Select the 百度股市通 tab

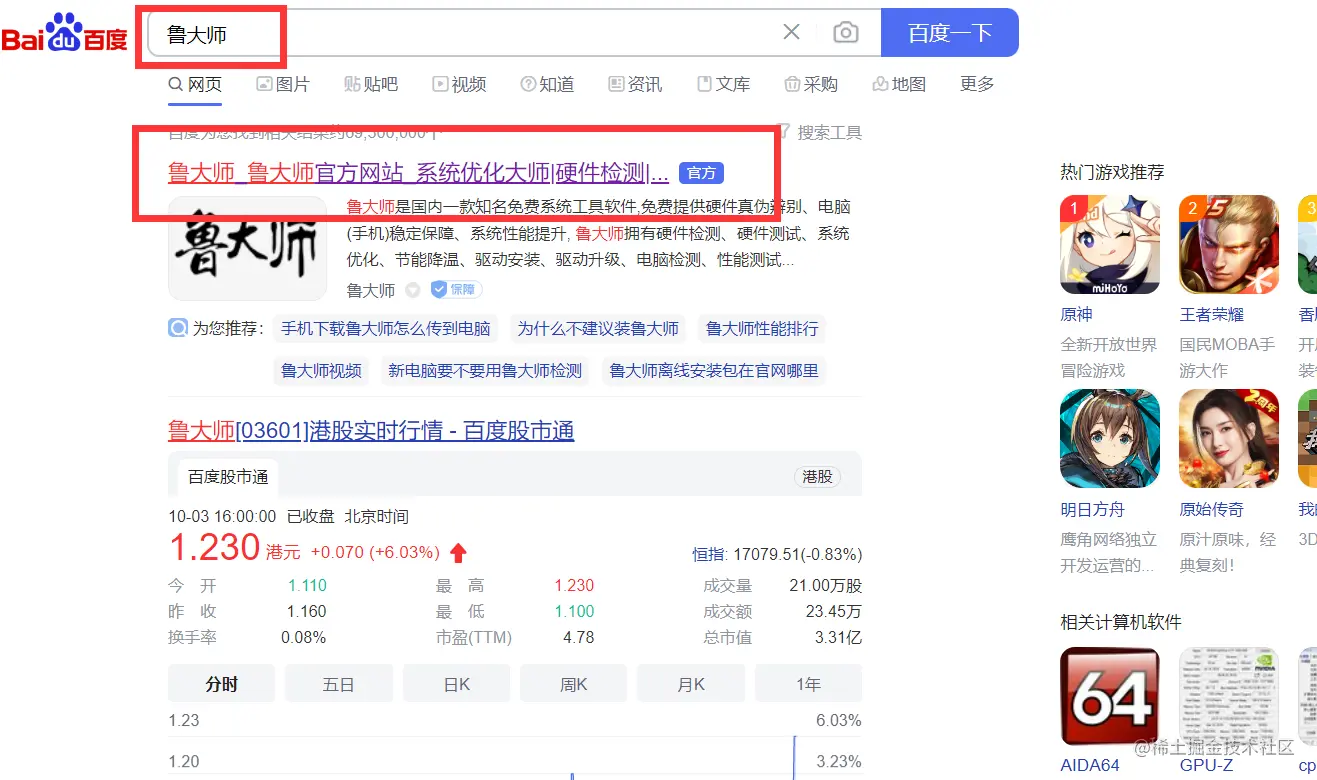coord(229,477)
